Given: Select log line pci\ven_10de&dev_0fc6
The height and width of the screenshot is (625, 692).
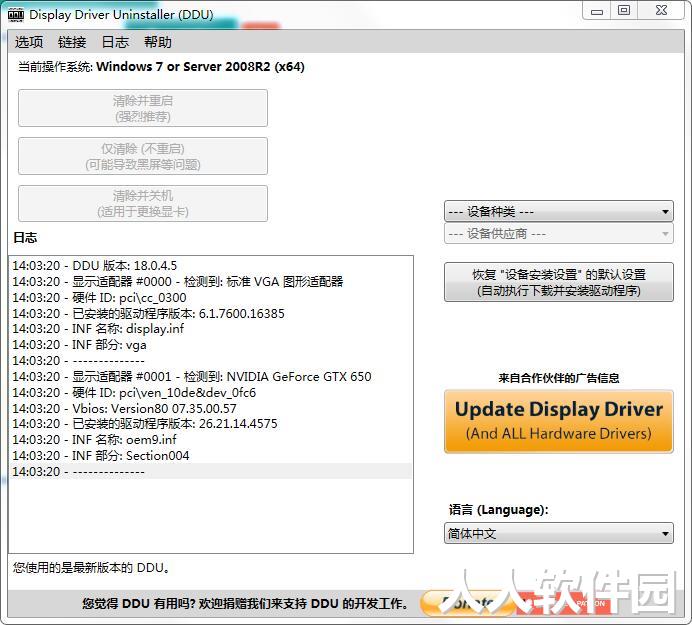Looking at the screenshot, I should (x=210, y=392).
